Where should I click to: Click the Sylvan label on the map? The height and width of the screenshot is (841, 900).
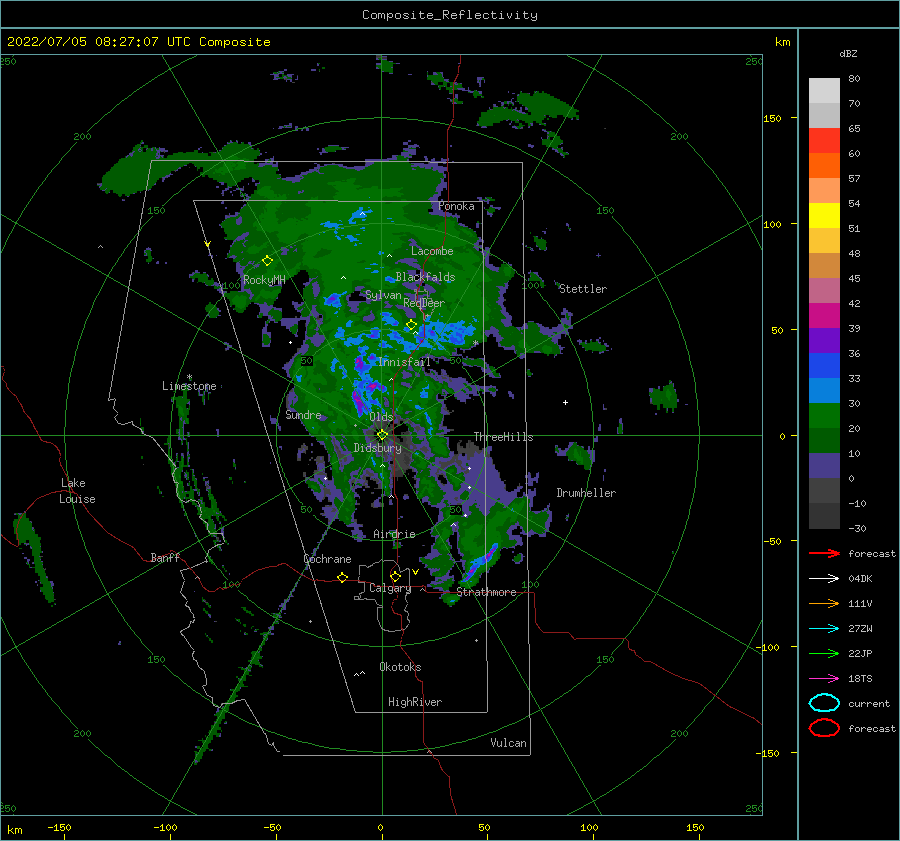point(383,296)
